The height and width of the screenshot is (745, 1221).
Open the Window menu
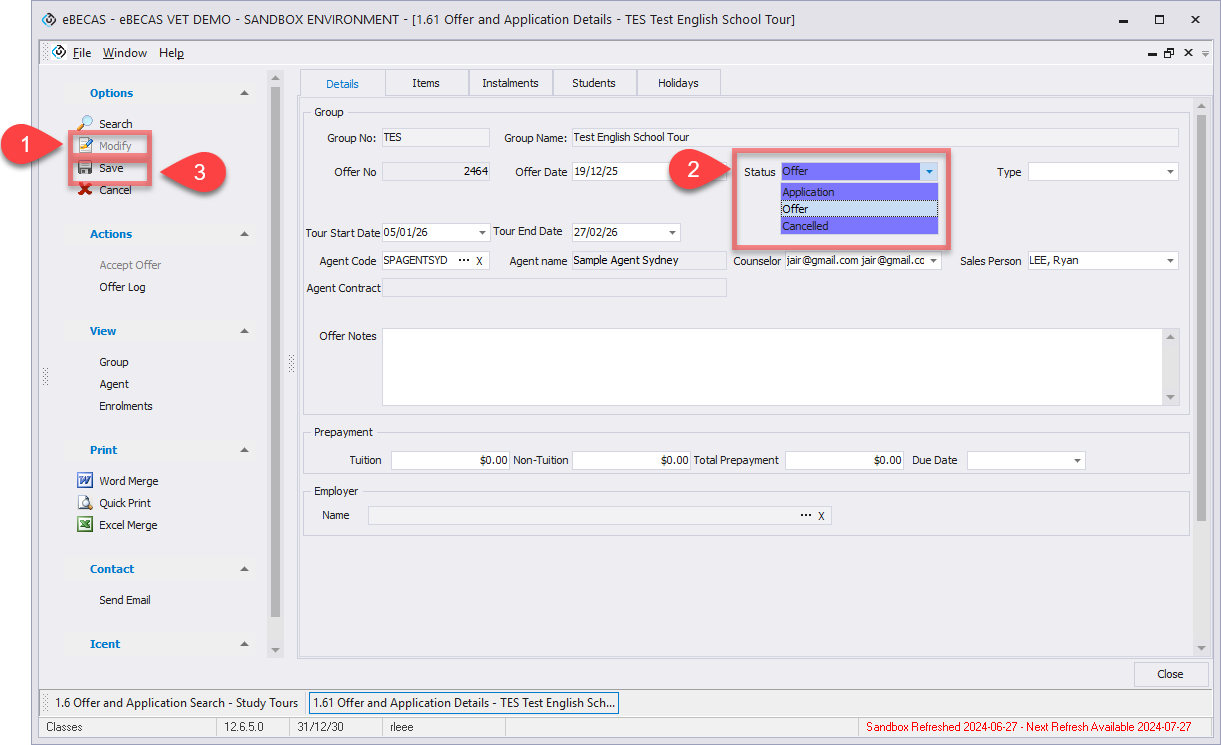[x=125, y=53]
